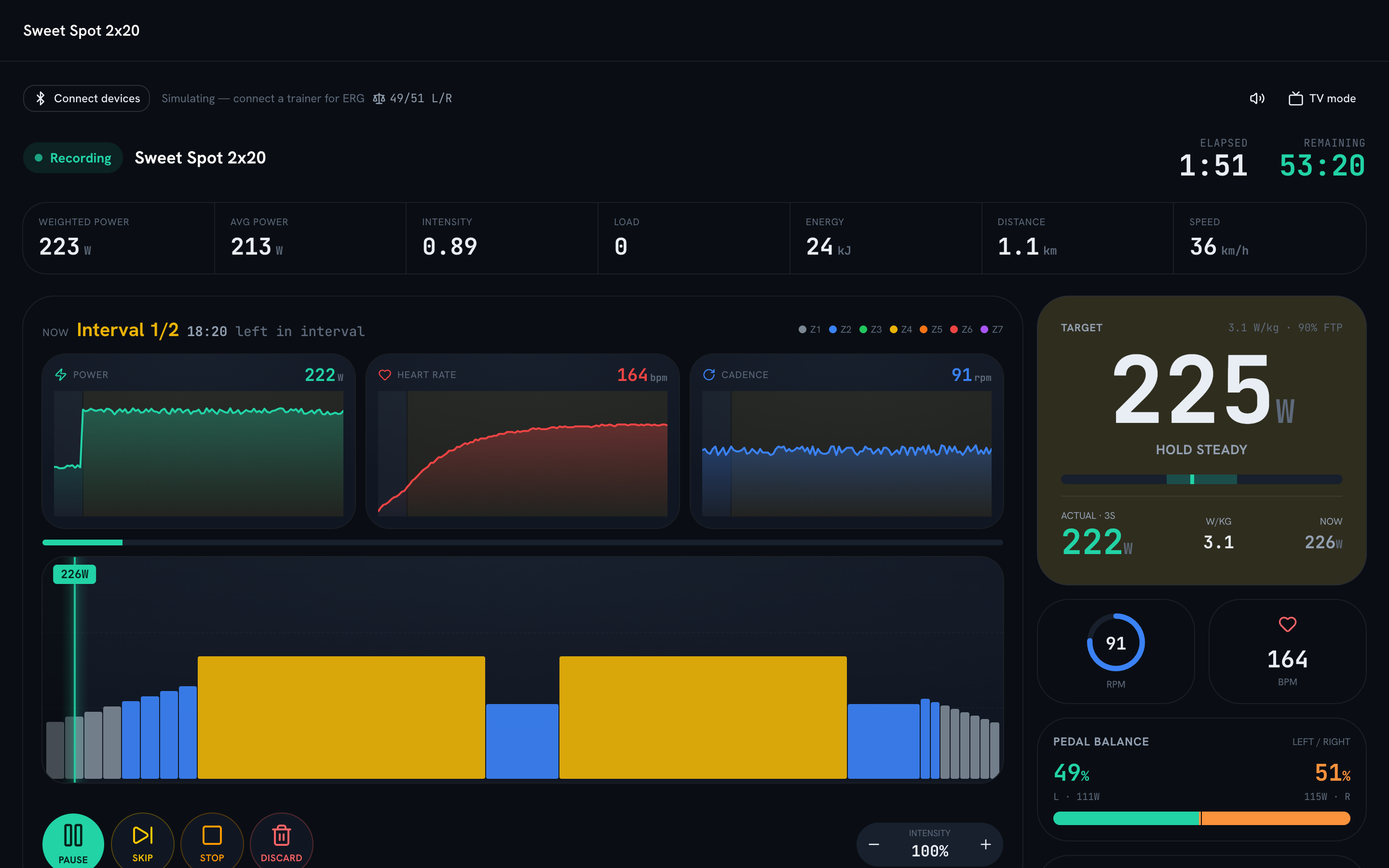Click the 226W playhead marker label

click(x=75, y=574)
